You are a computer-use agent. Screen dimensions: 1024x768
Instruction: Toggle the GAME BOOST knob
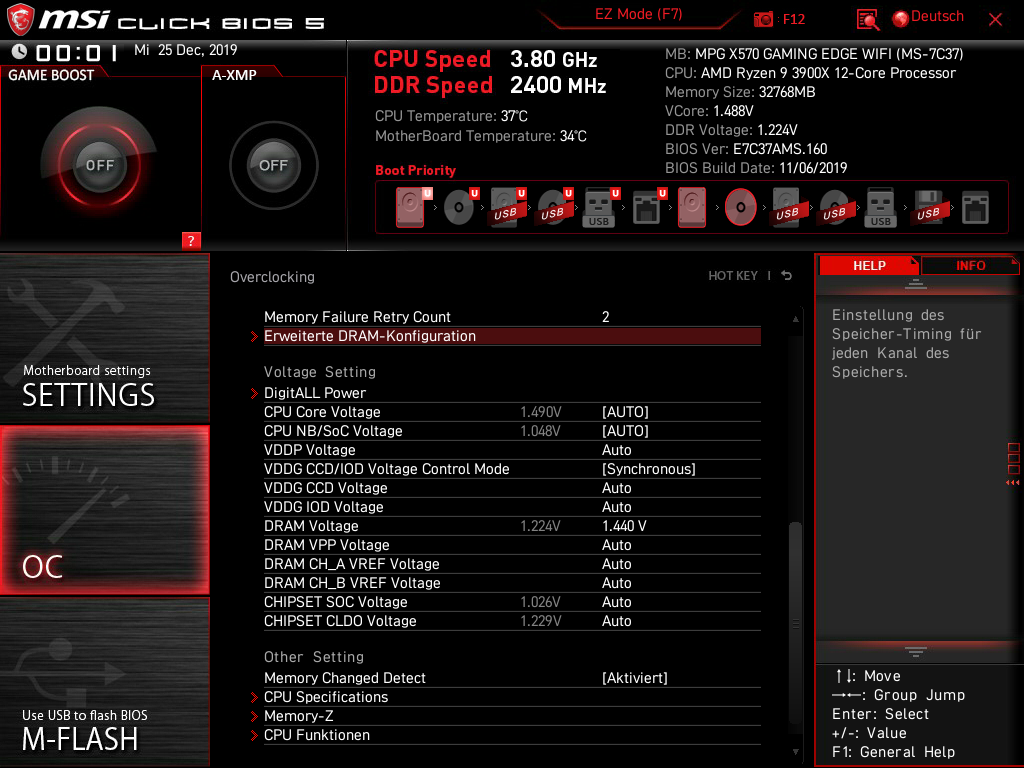(x=99, y=165)
